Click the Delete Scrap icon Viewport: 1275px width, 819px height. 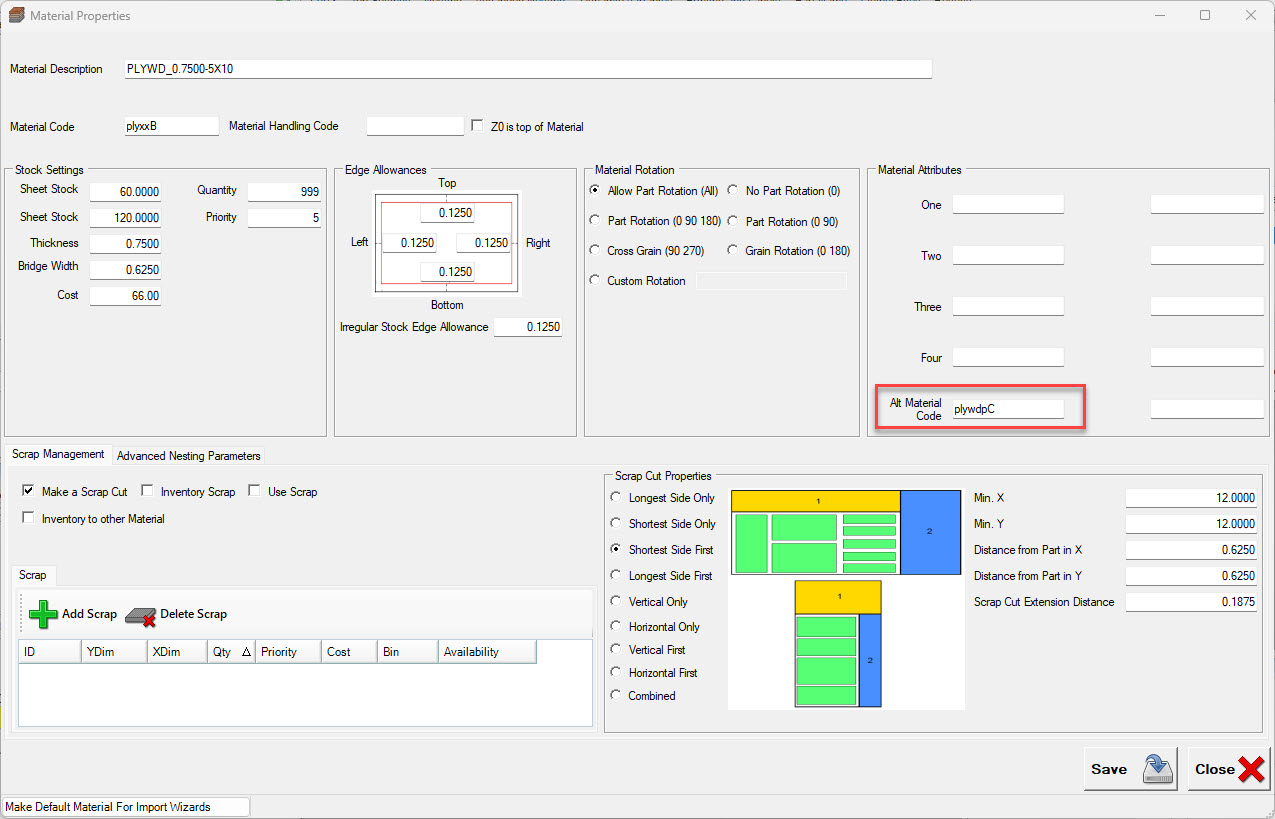click(141, 615)
